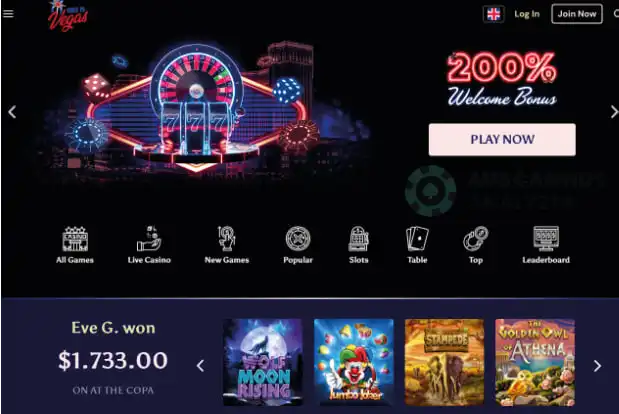The width and height of the screenshot is (619, 414).
Task: Select the Top games category
Action: click(x=476, y=245)
